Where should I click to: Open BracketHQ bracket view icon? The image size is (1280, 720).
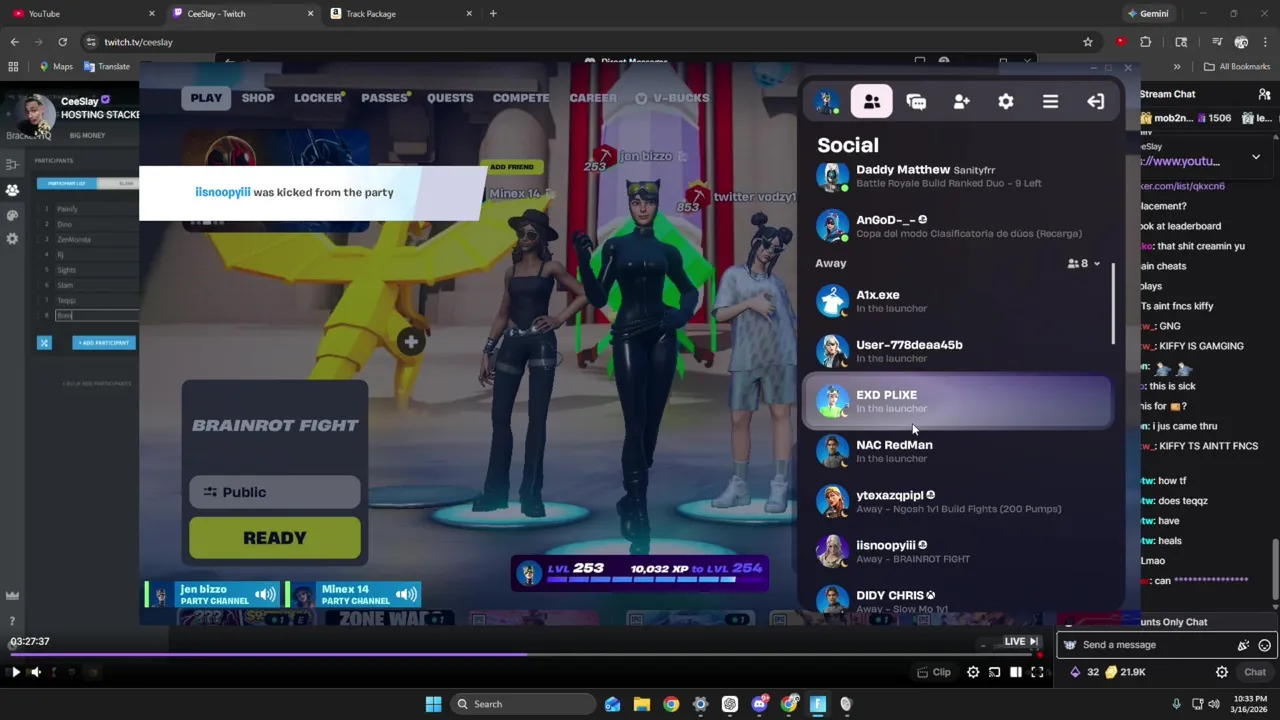pyautogui.click(x=12, y=164)
